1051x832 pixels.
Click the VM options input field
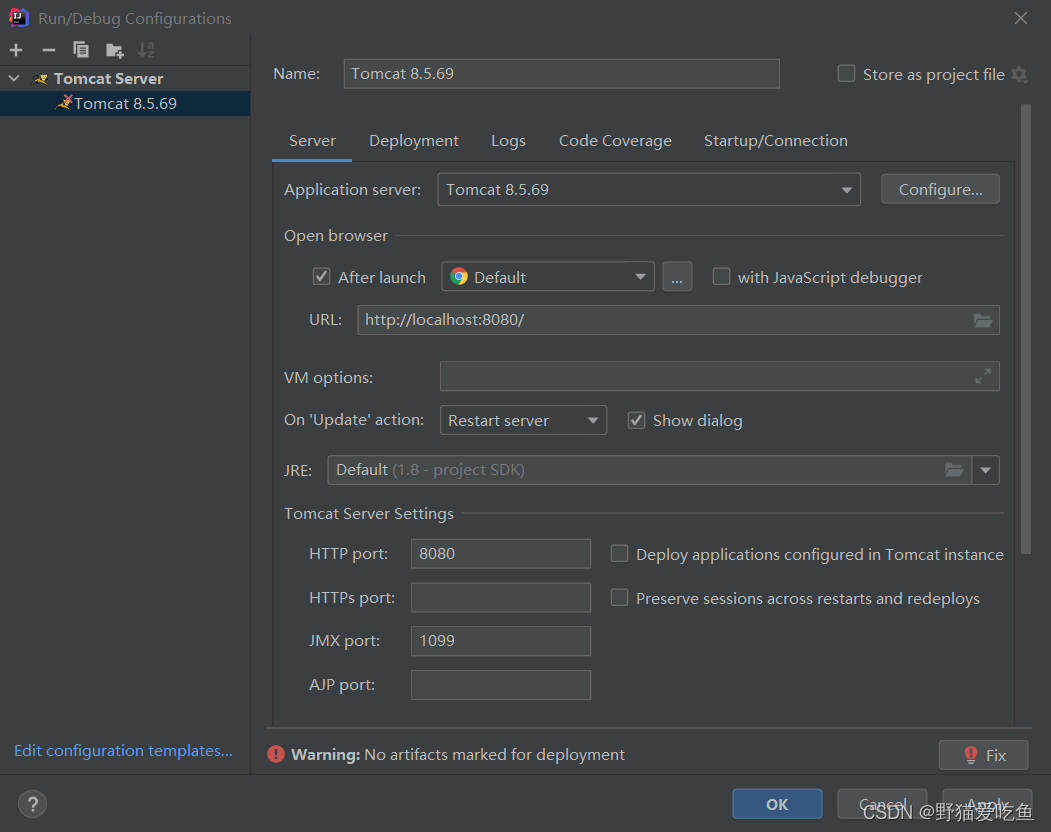pyautogui.click(x=719, y=376)
